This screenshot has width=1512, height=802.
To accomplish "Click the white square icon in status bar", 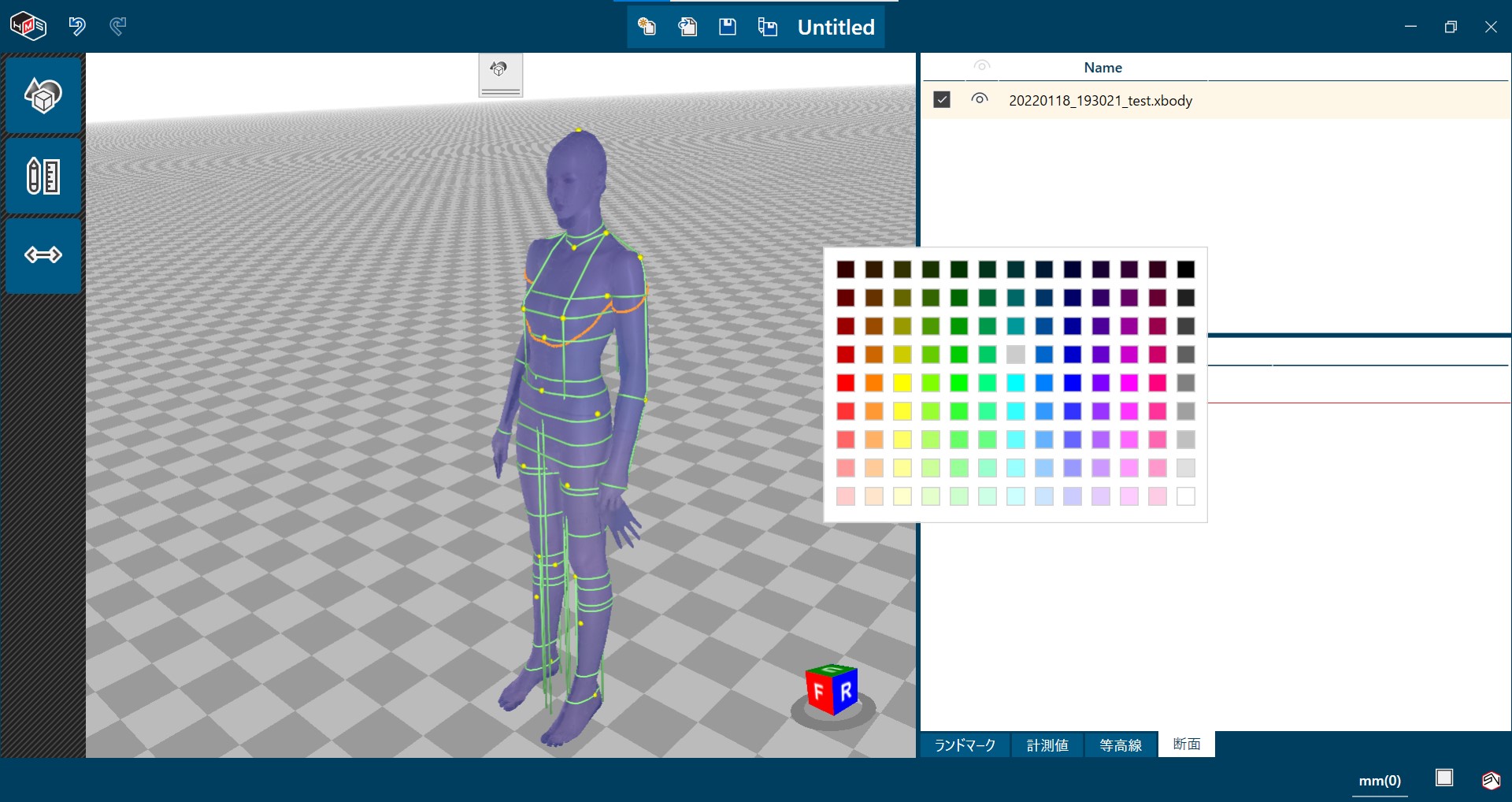I will click(1444, 778).
